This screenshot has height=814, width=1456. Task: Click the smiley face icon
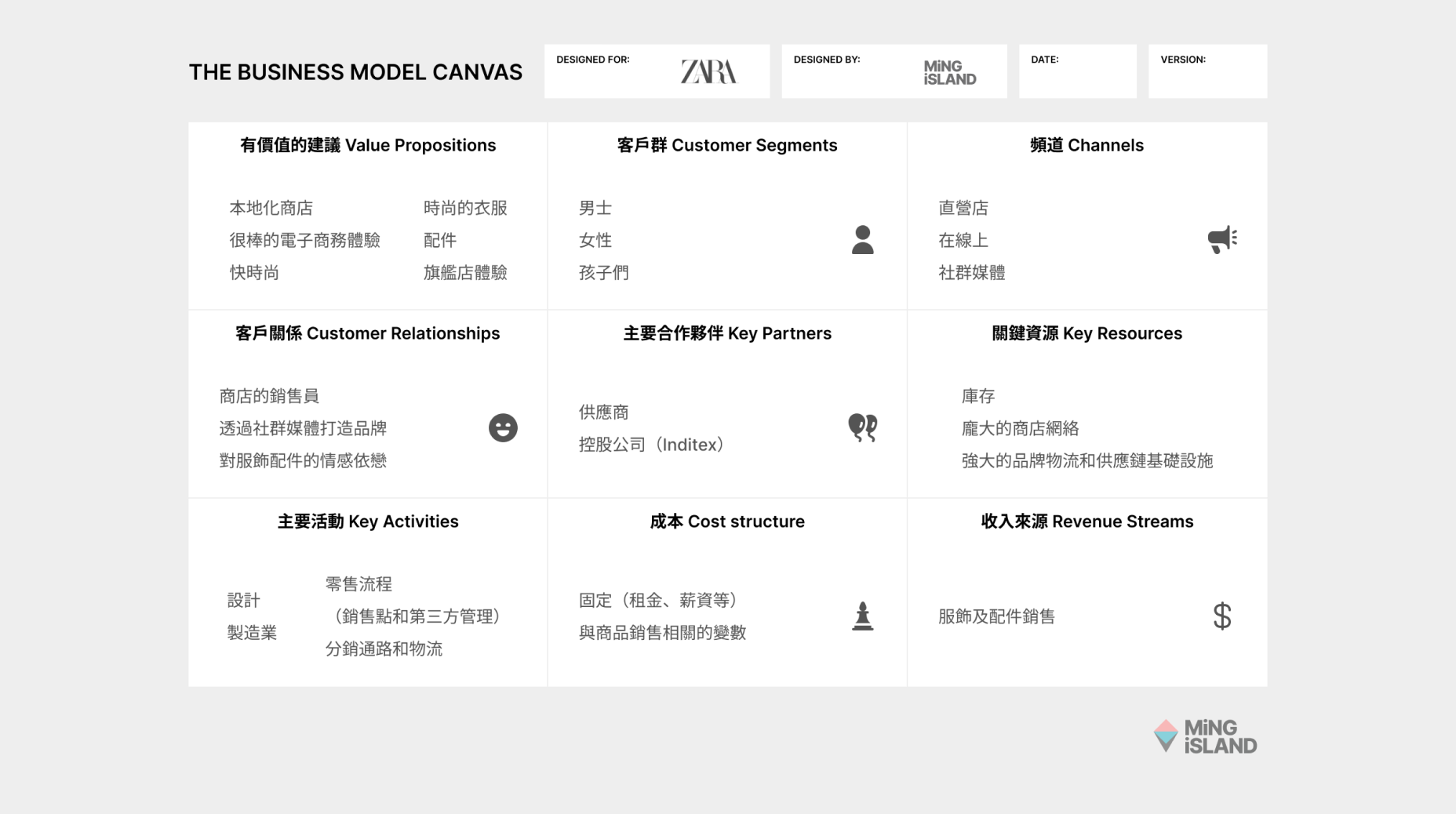pyautogui.click(x=503, y=428)
